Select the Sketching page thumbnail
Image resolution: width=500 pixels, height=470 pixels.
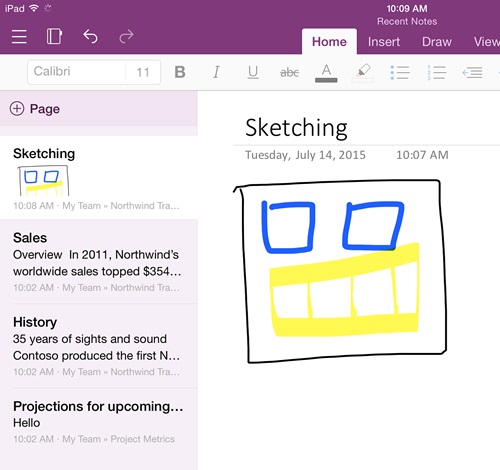[44, 180]
